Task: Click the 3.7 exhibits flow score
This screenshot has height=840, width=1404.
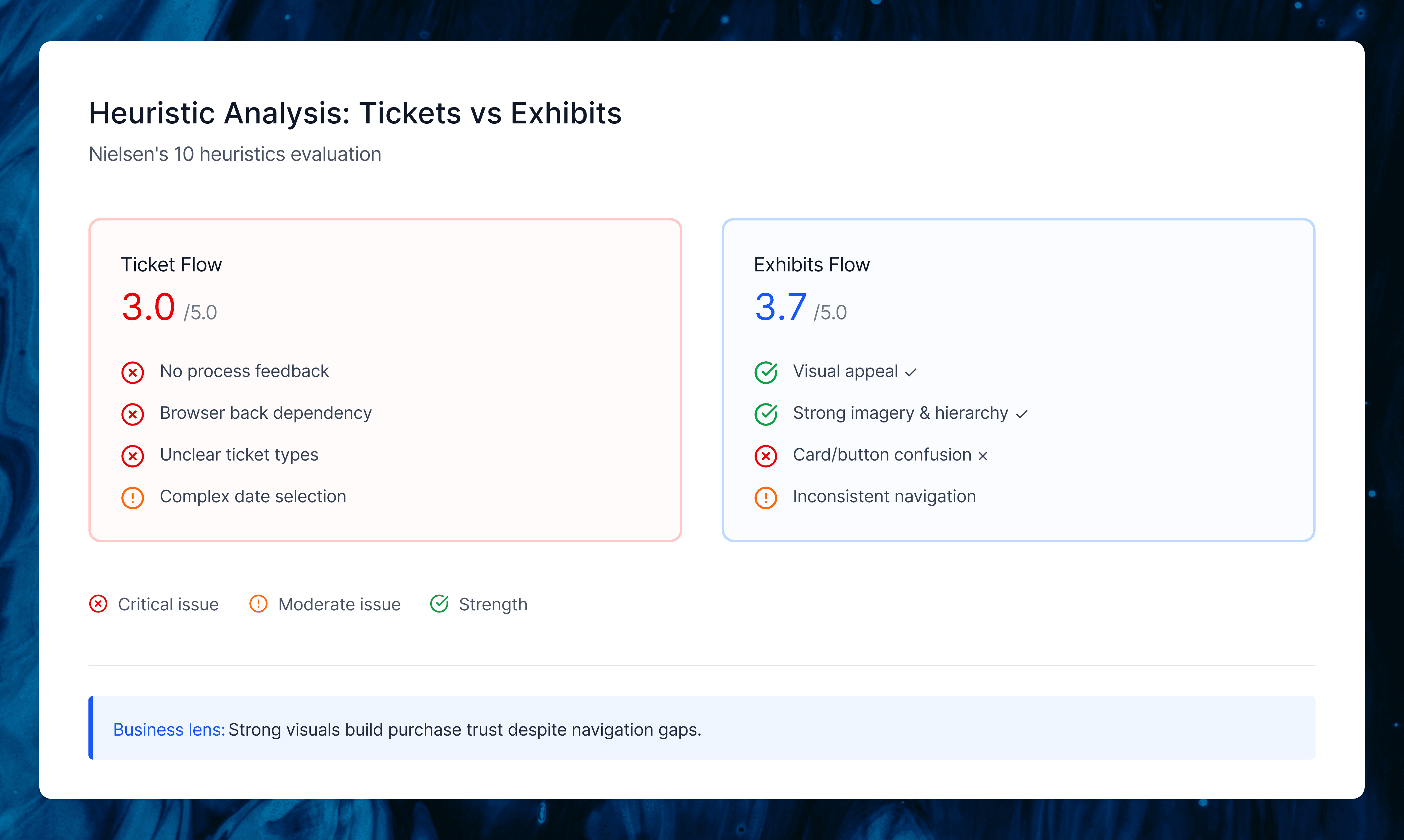Action: 780,307
